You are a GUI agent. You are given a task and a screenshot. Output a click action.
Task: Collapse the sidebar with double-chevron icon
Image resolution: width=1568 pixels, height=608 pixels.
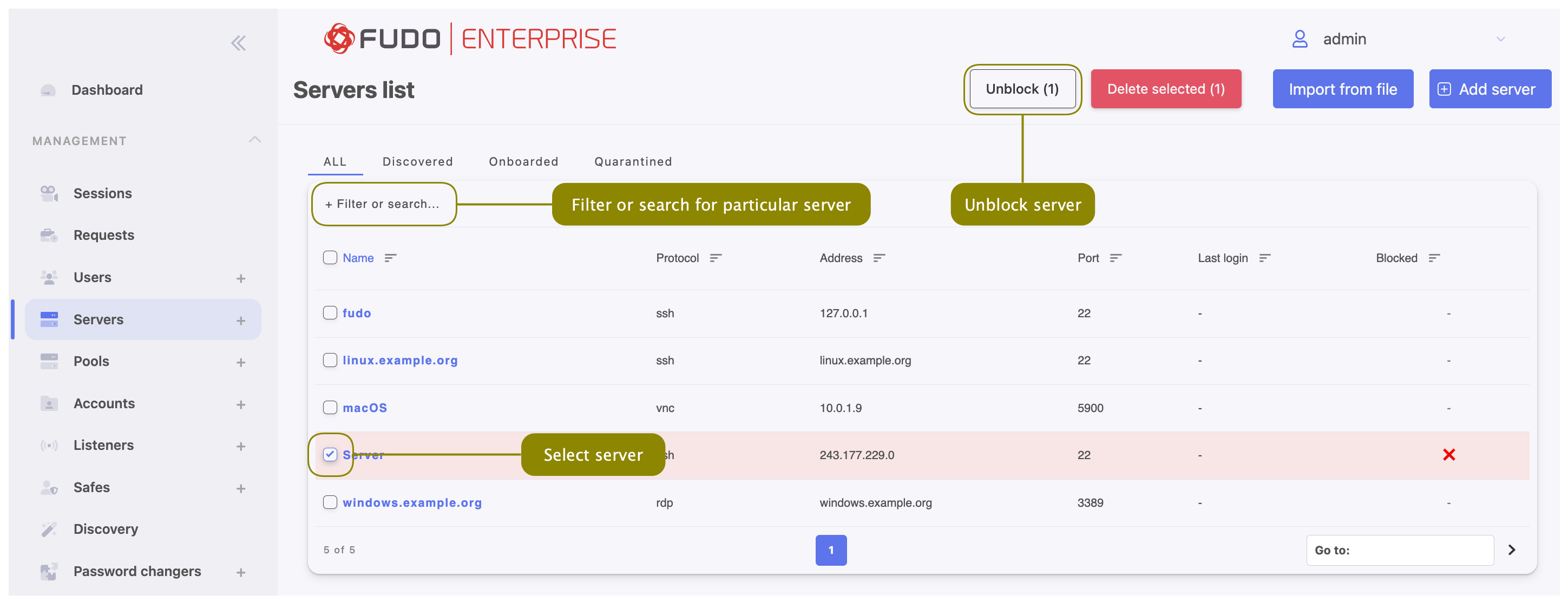[238, 43]
